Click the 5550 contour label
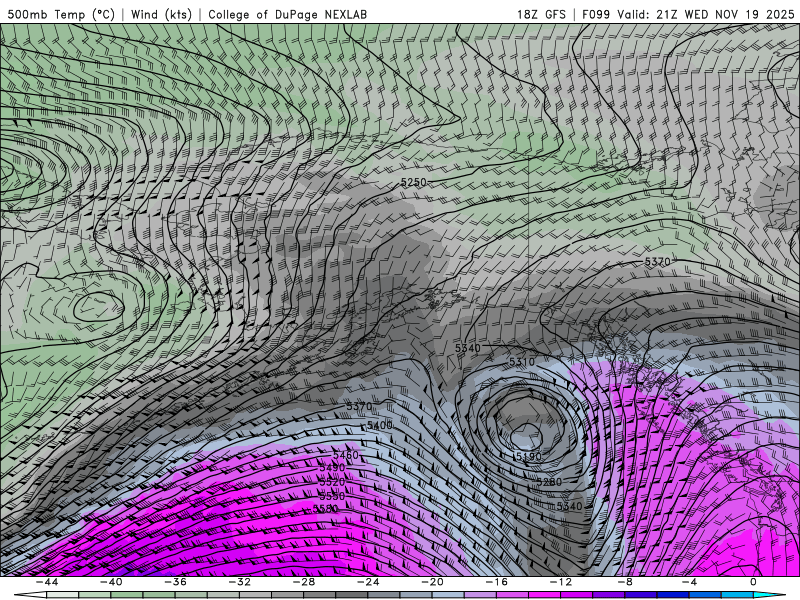Image resolution: width=800 pixels, height=600 pixels. [x=332, y=495]
